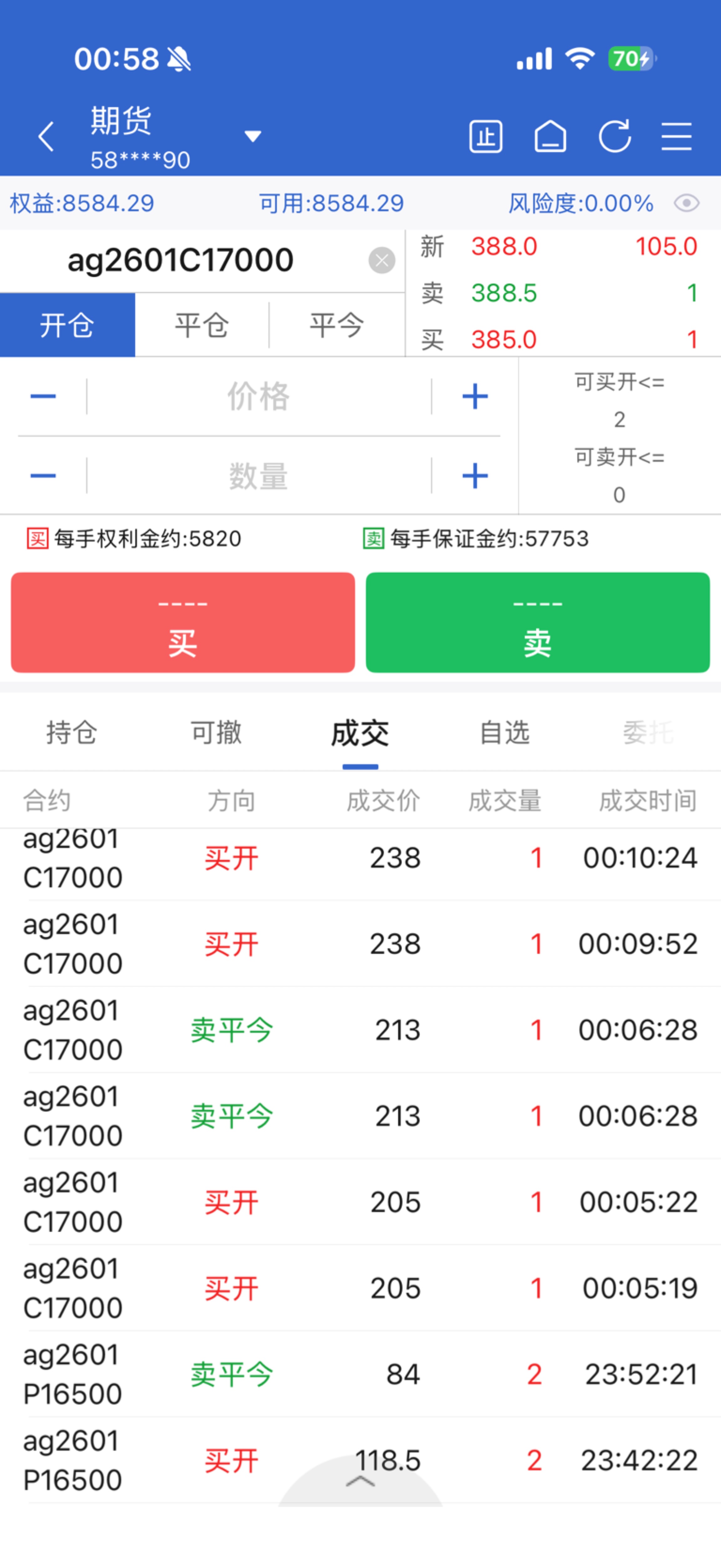The width and height of the screenshot is (721, 1568).
Task: Open the stop-loss 止 icon
Action: [x=486, y=136]
